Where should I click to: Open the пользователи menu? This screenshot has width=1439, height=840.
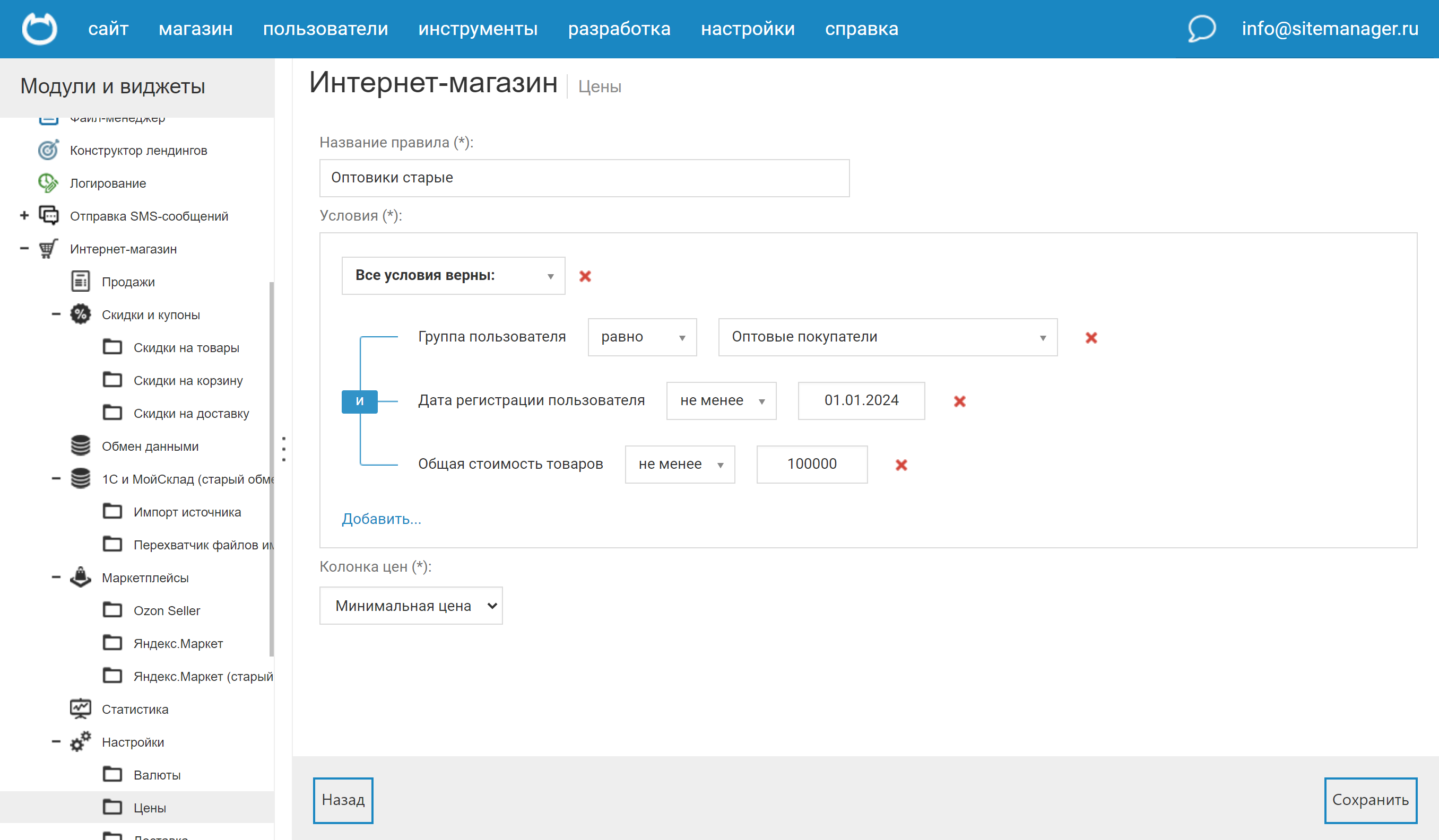click(324, 28)
